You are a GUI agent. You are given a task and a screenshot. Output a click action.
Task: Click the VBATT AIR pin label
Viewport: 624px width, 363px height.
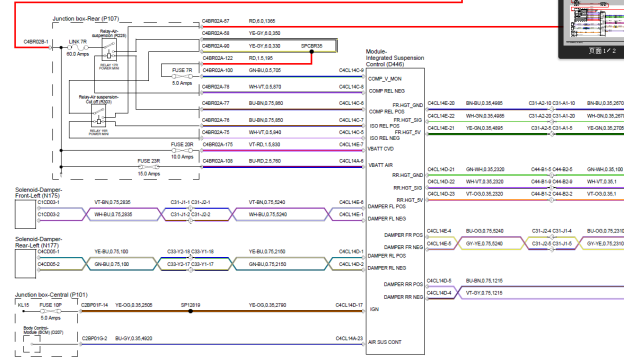[380, 165]
